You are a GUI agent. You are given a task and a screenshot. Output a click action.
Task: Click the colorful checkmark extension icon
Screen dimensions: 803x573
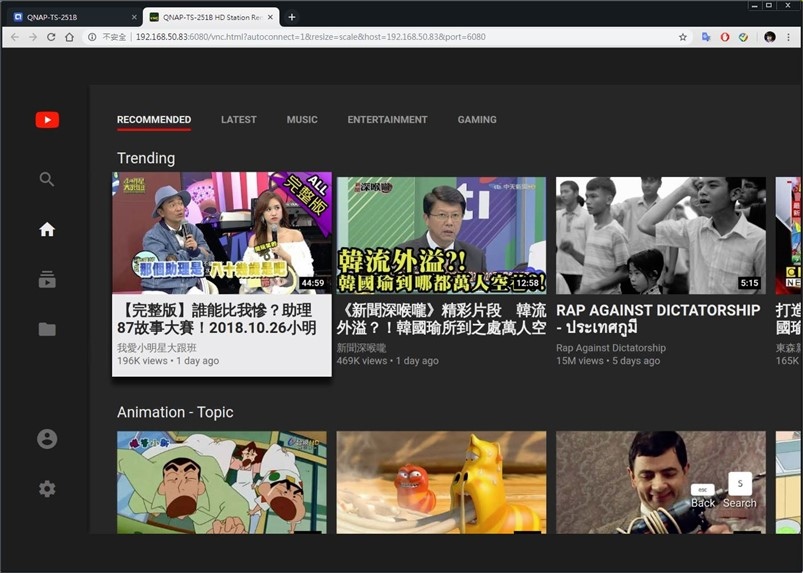coord(744,37)
